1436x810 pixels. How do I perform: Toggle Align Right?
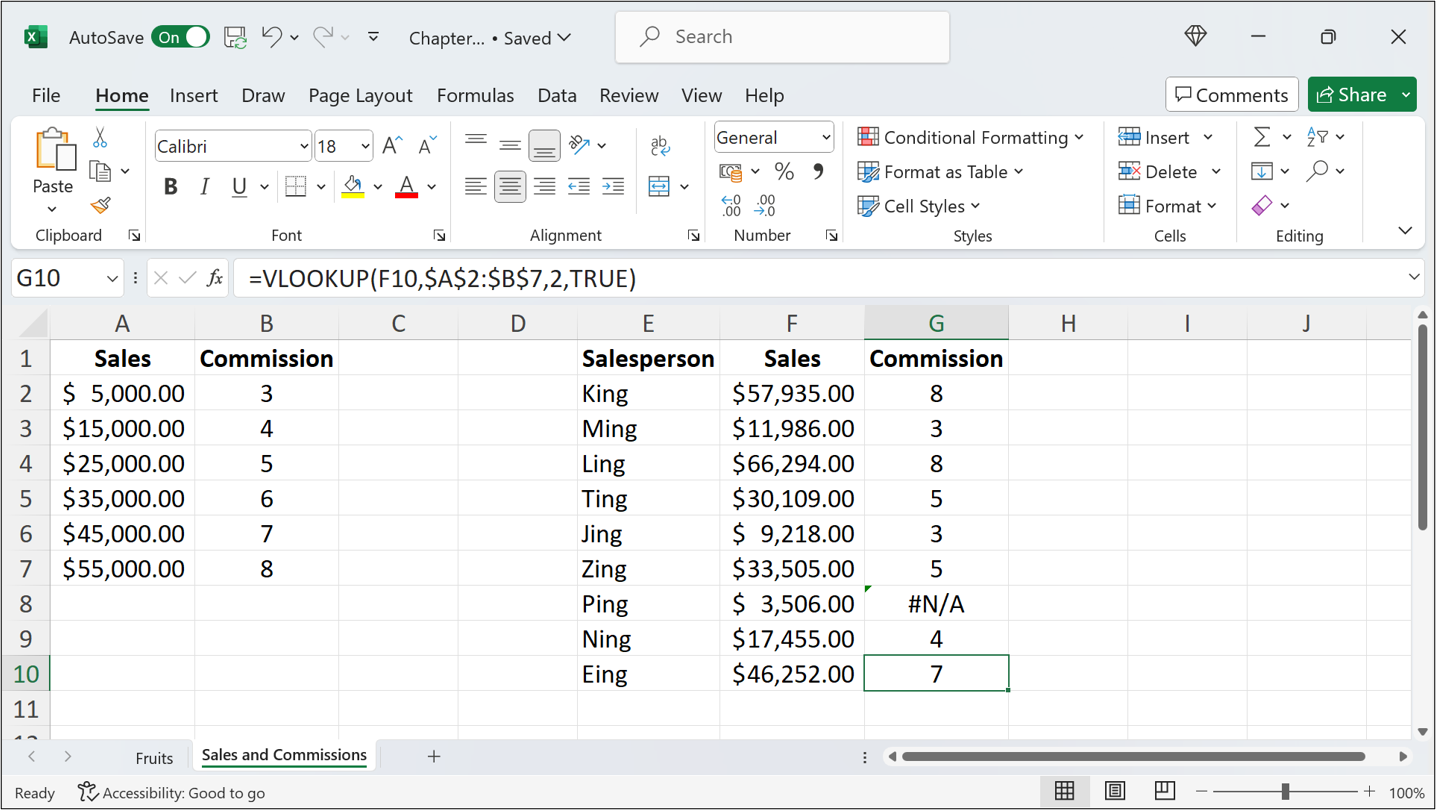tap(544, 186)
